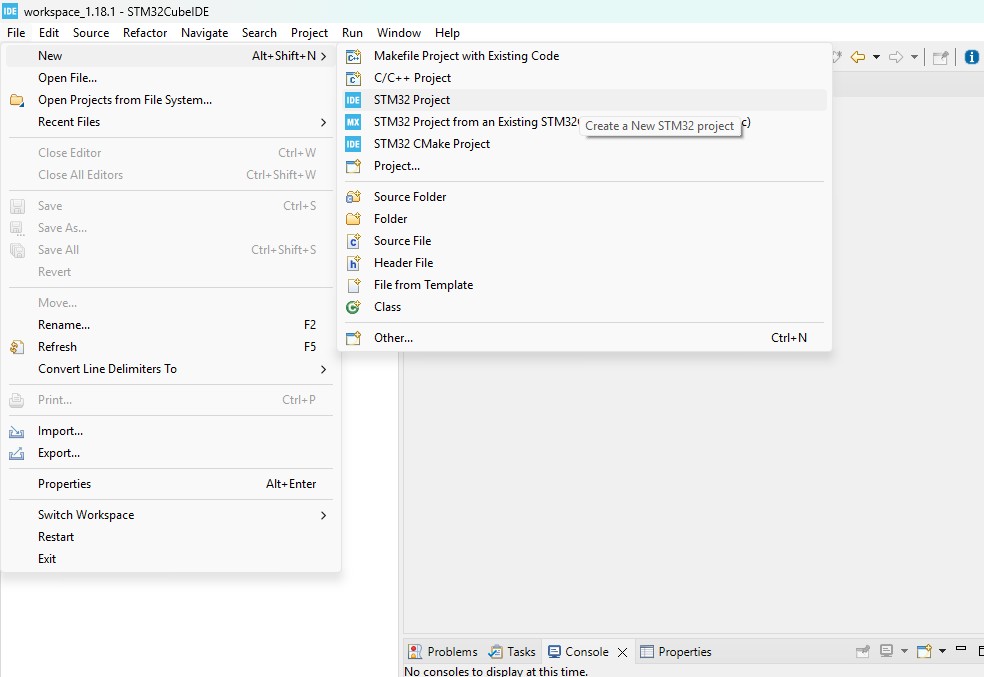This screenshot has height=677, width=984.
Task: Open the Run menu
Action: click(352, 33)
